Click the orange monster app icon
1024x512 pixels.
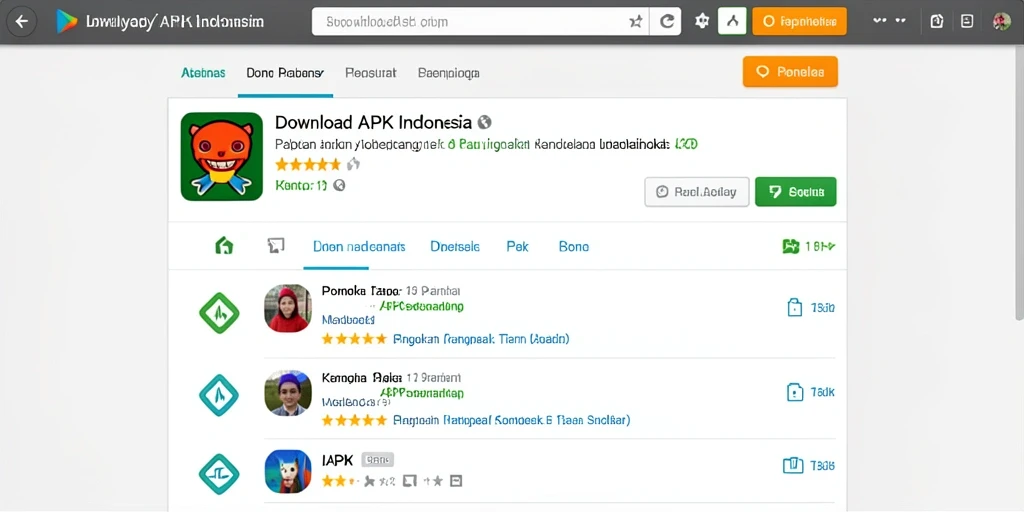[221, 156]
